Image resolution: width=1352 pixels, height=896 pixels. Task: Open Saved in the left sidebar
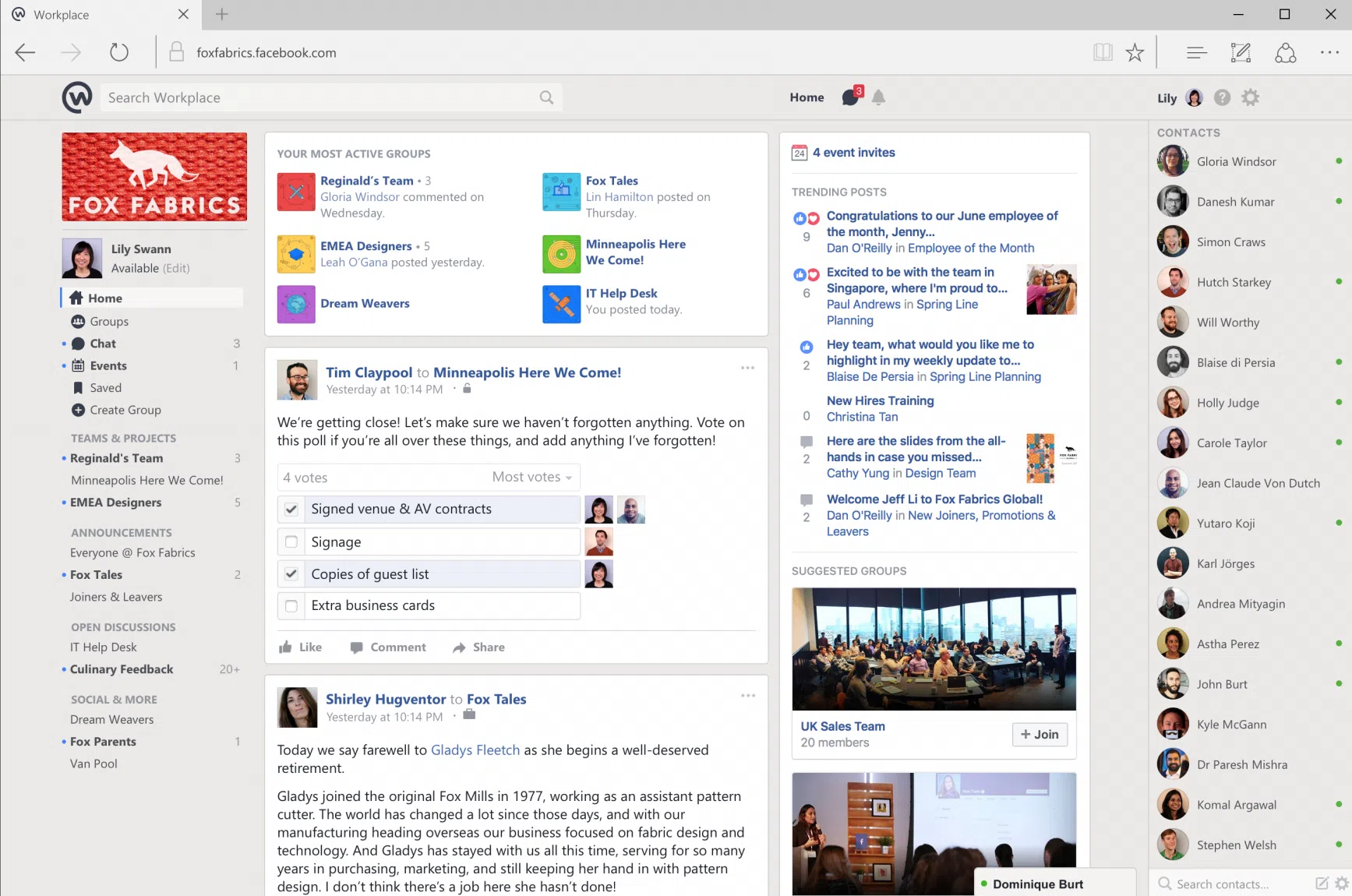click(105, 388)
